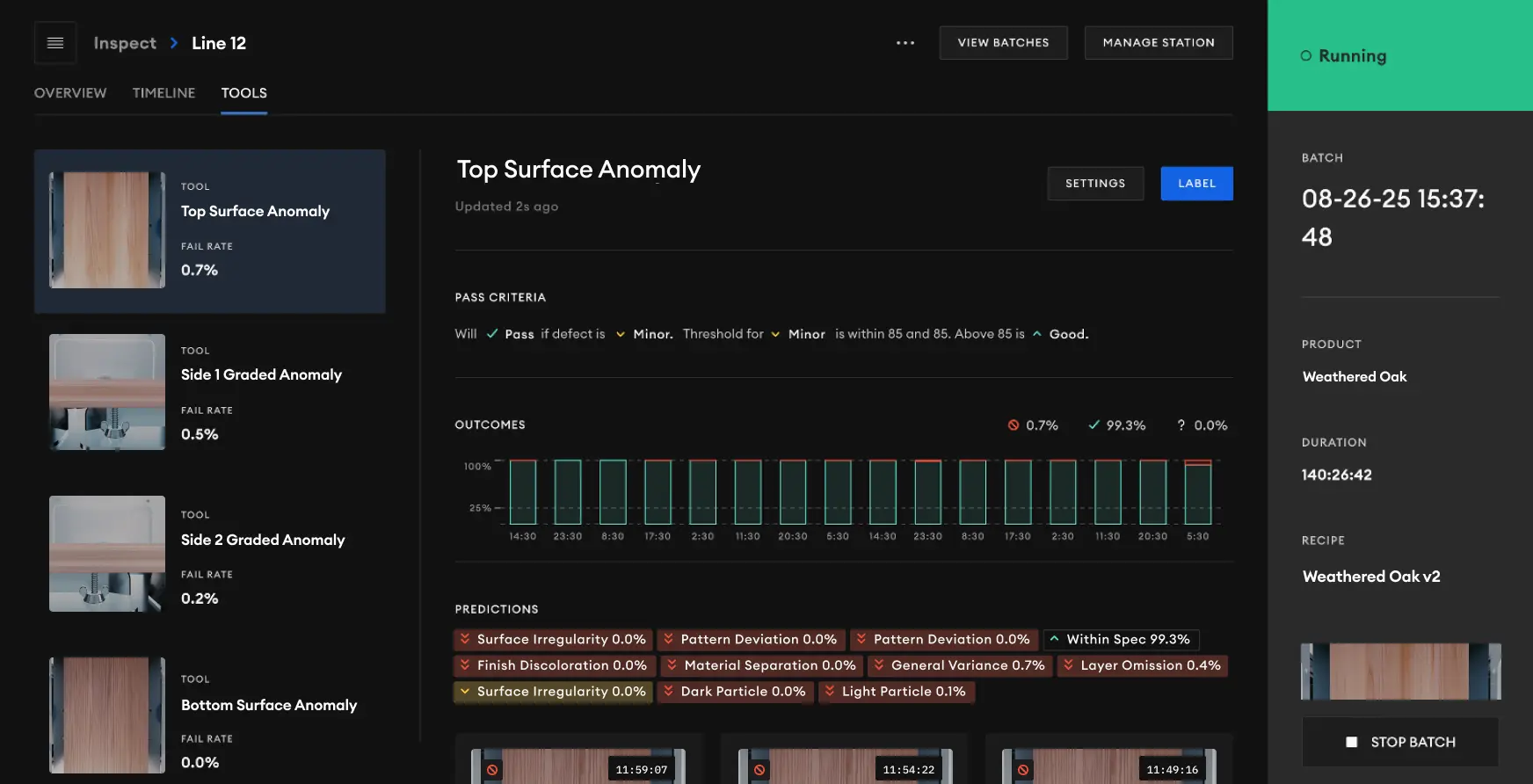Switch to the Timeline tab
The image size is (1533, 784).
pos(163,93)
